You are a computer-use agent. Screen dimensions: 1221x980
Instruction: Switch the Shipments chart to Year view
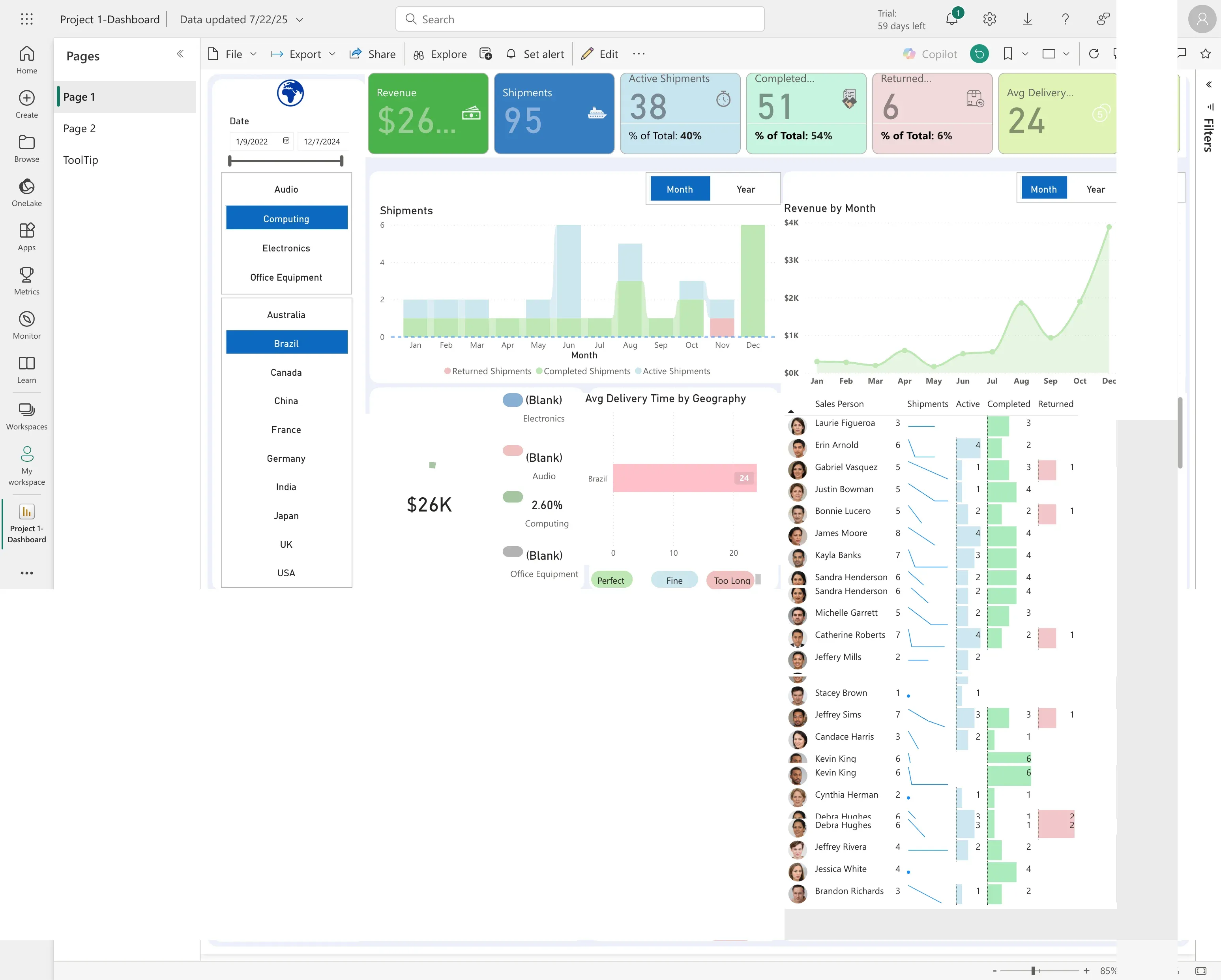click(746, 189)
